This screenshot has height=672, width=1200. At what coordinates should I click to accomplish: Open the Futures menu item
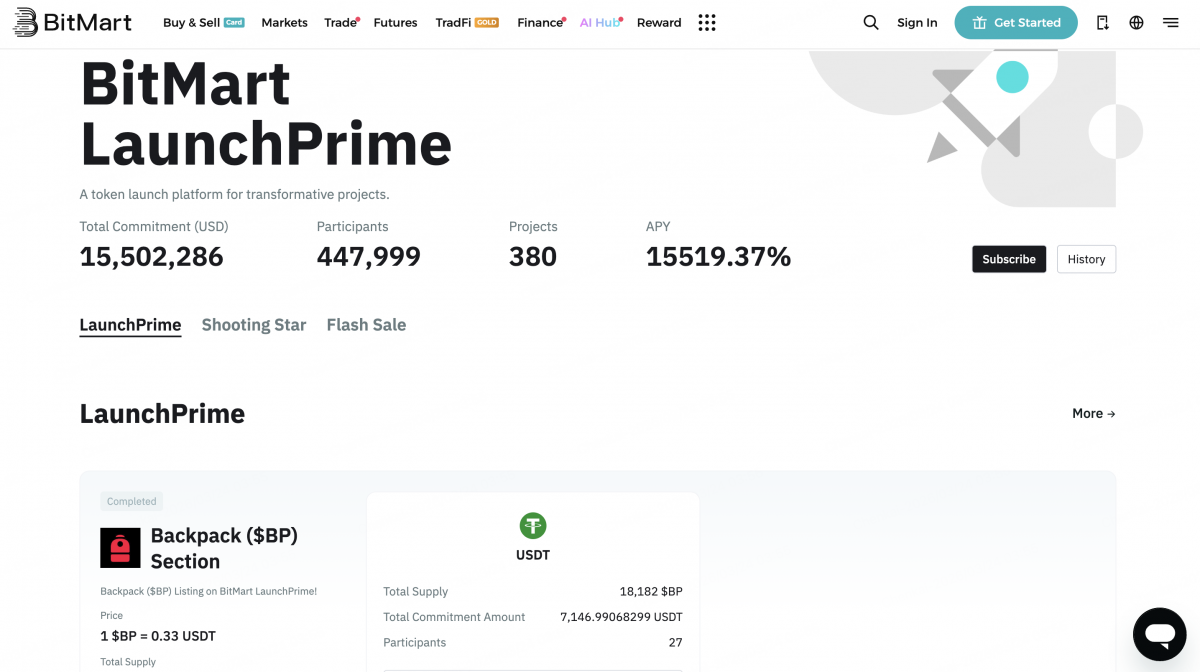pos(395,21)
